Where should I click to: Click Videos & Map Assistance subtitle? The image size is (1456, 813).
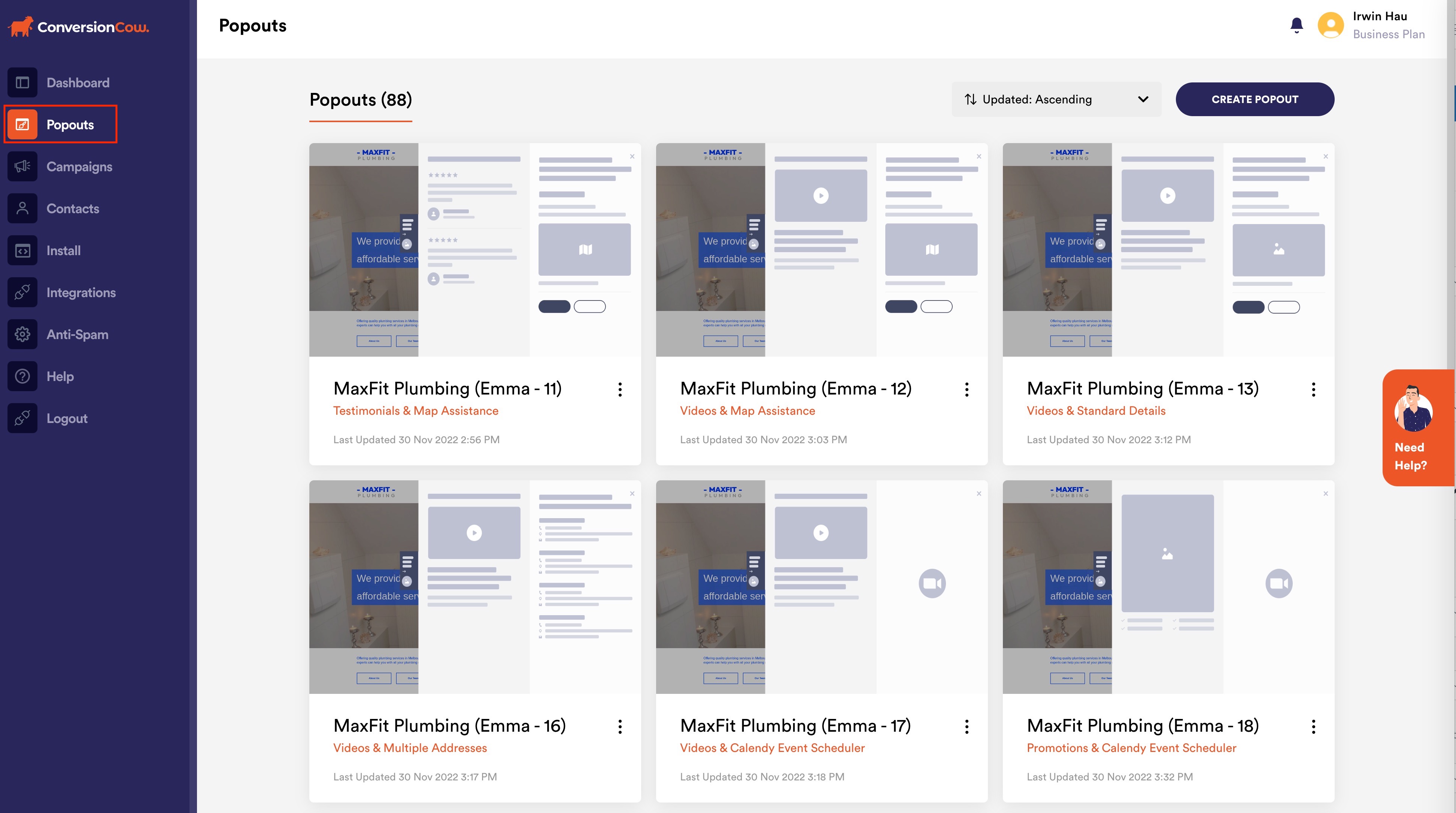748,411
